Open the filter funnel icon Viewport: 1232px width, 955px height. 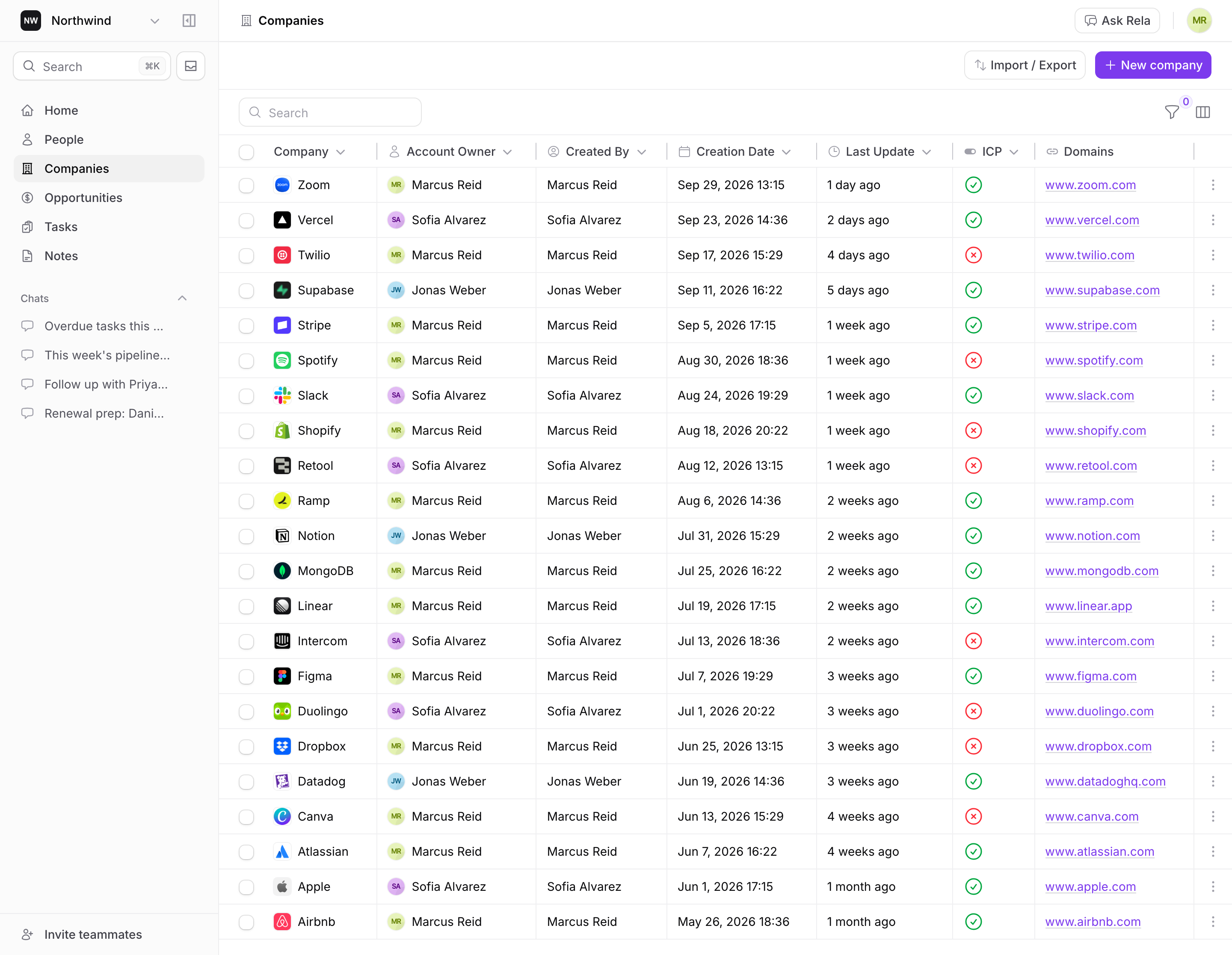click(1172, 112)
